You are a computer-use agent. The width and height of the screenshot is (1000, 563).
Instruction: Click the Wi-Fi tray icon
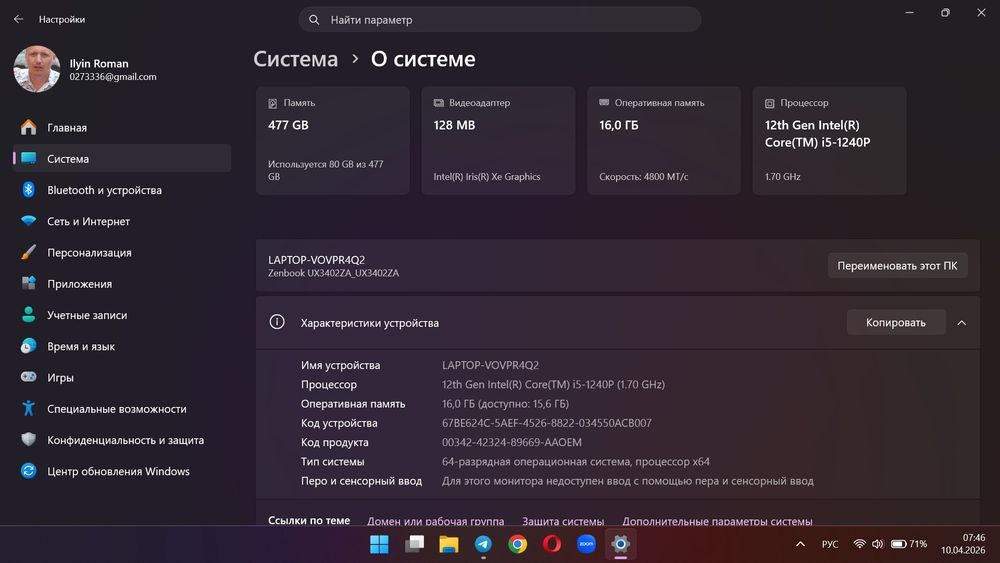click(860, 544)
